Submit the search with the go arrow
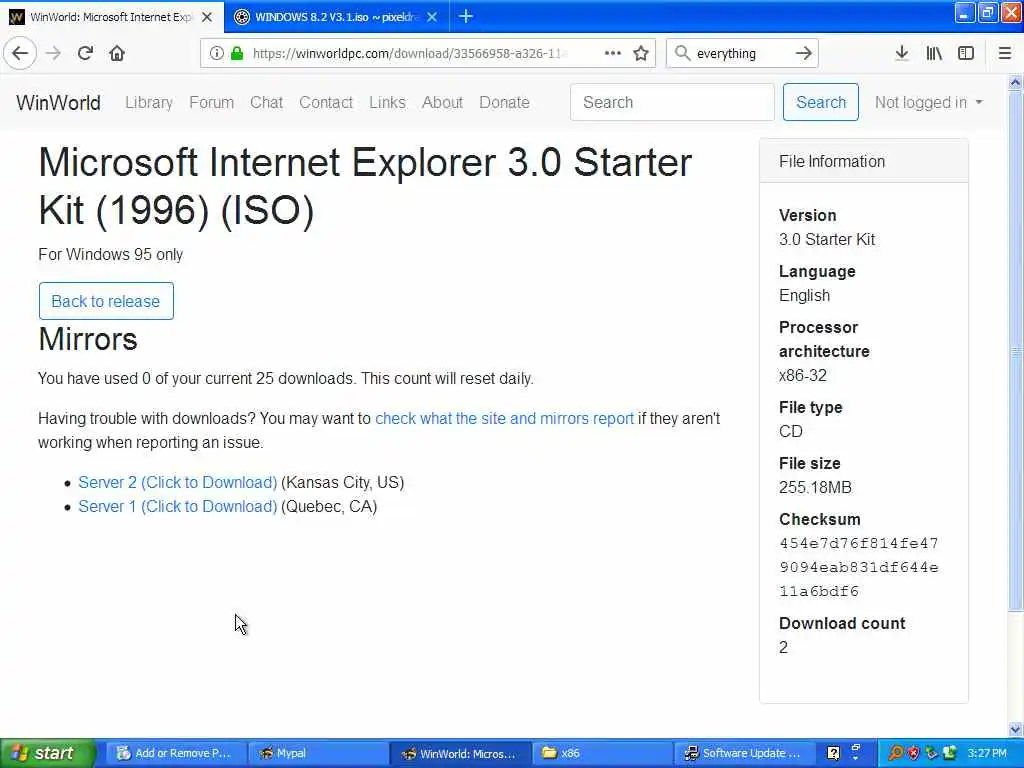Screen dimensions: 1024x768 pyautogui.click(x=804, y=54)
